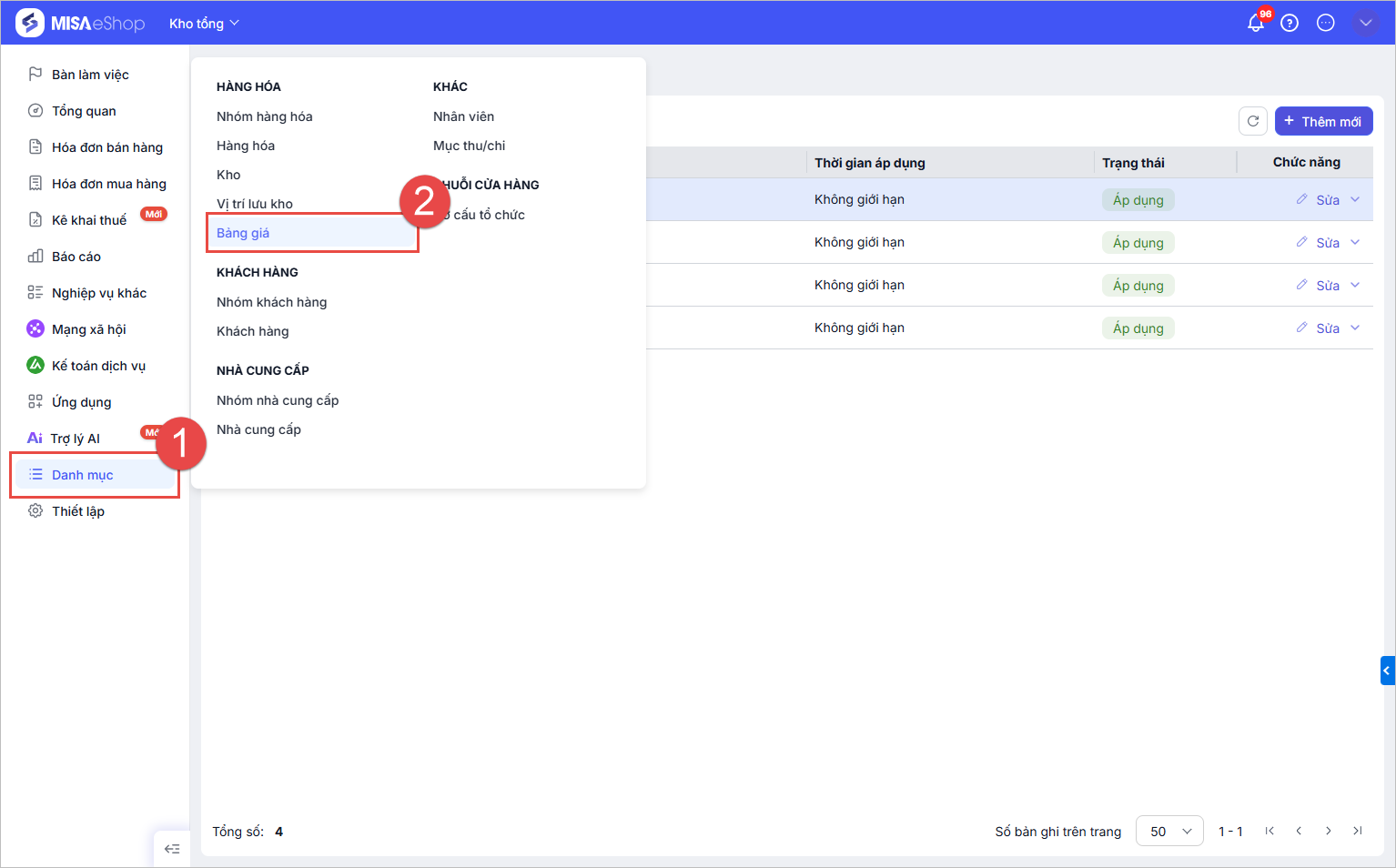Click the Kế toán dịch vụ icon

click(x=35, y=365)
